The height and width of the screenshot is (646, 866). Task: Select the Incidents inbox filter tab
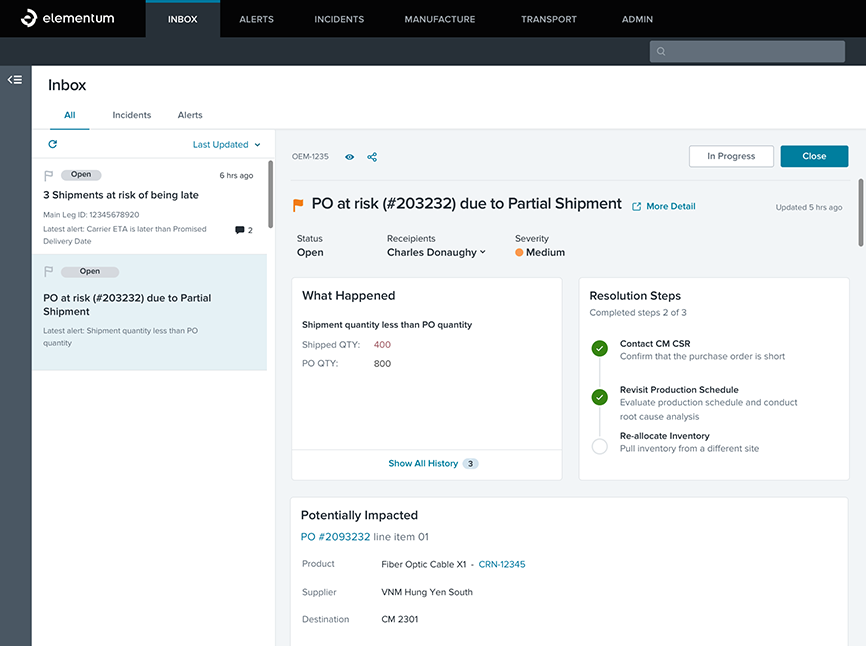pyautogui.click(x=131, y=115)
